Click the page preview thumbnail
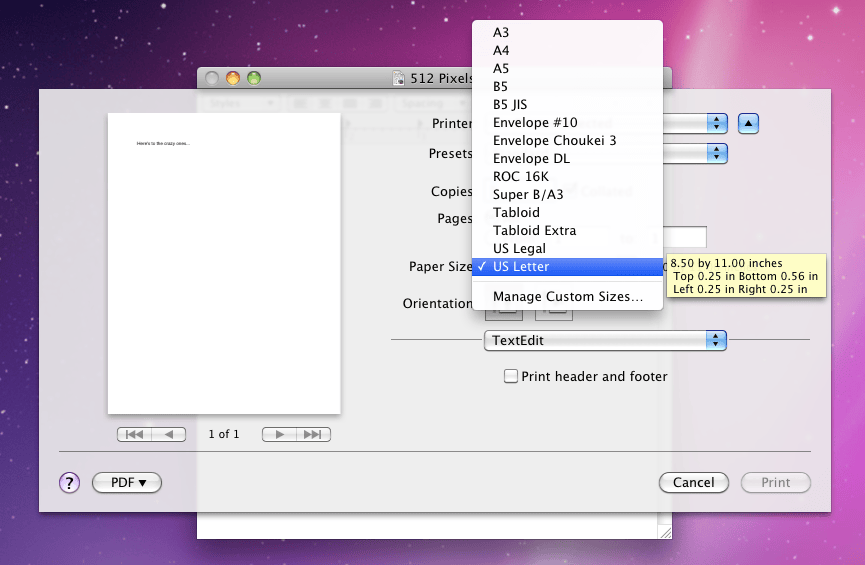The width and height of the screenshot is (865, 565). point(224,263)
